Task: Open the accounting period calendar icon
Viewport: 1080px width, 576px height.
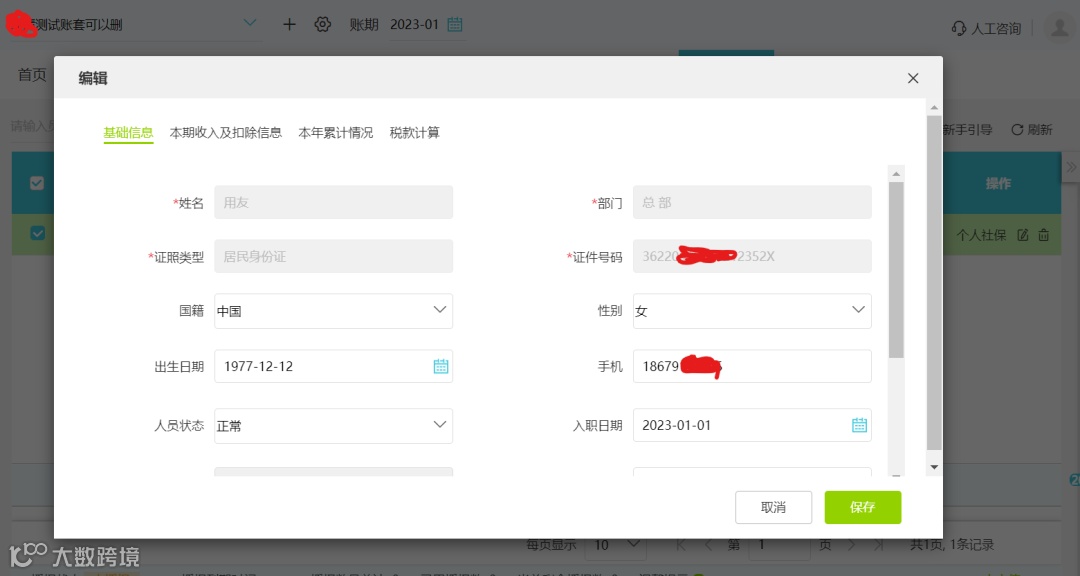Action: point(455,24)
